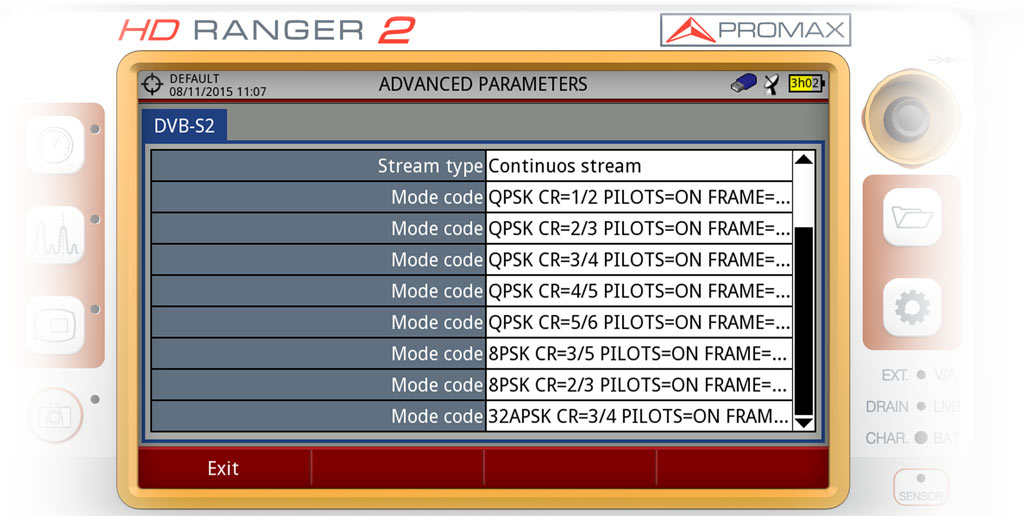Screen dimensions: 1024x516
Task: Open the installations folder key
Action: click(911, 216)
